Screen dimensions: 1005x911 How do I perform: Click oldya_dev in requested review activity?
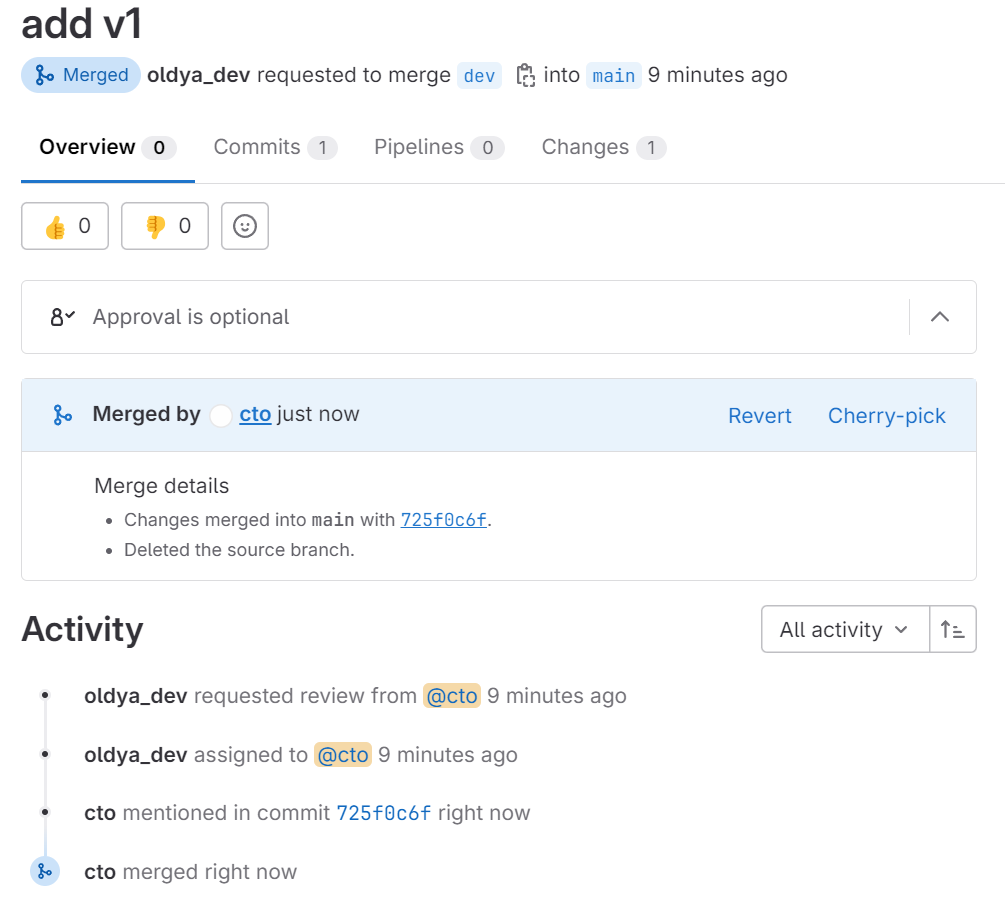136,696
